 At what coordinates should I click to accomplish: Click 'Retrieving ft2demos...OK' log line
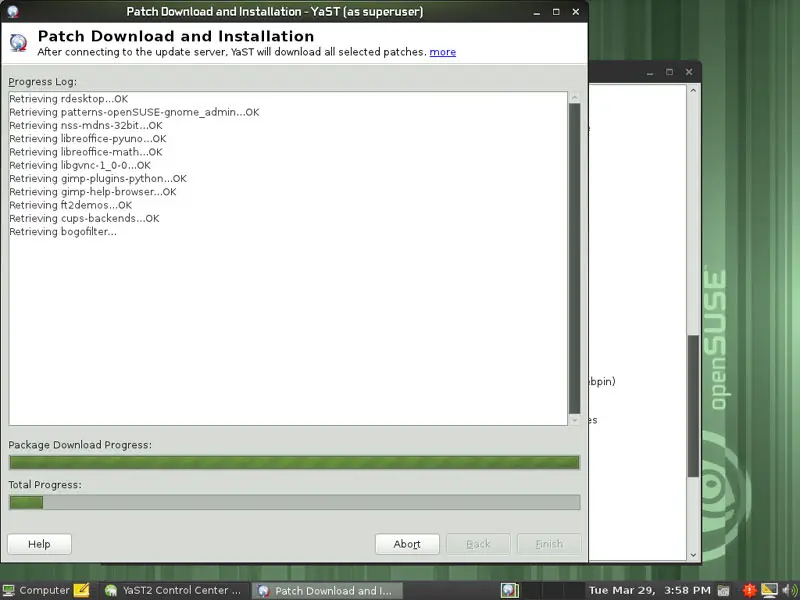click(x=70, y=205)
